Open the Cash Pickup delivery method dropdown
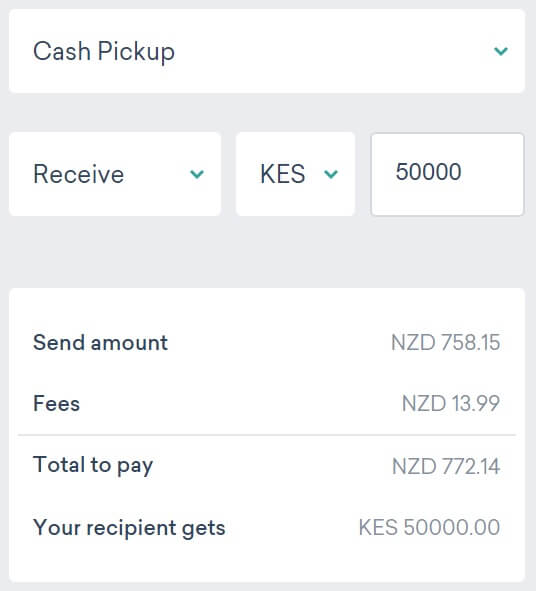This screenshot has height=591, width=536. coord(267,51)
